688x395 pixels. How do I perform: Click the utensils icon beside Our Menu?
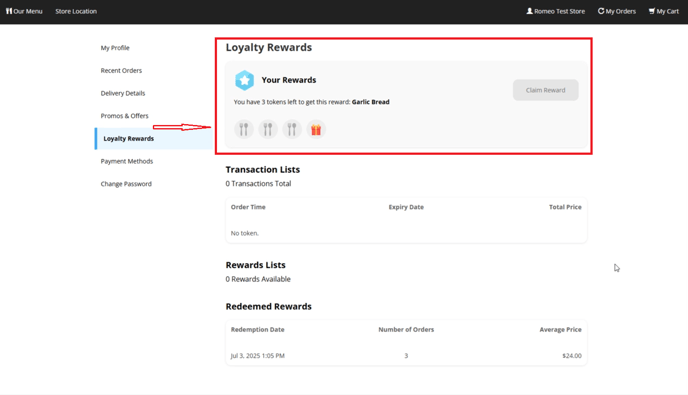coord(9,11)
